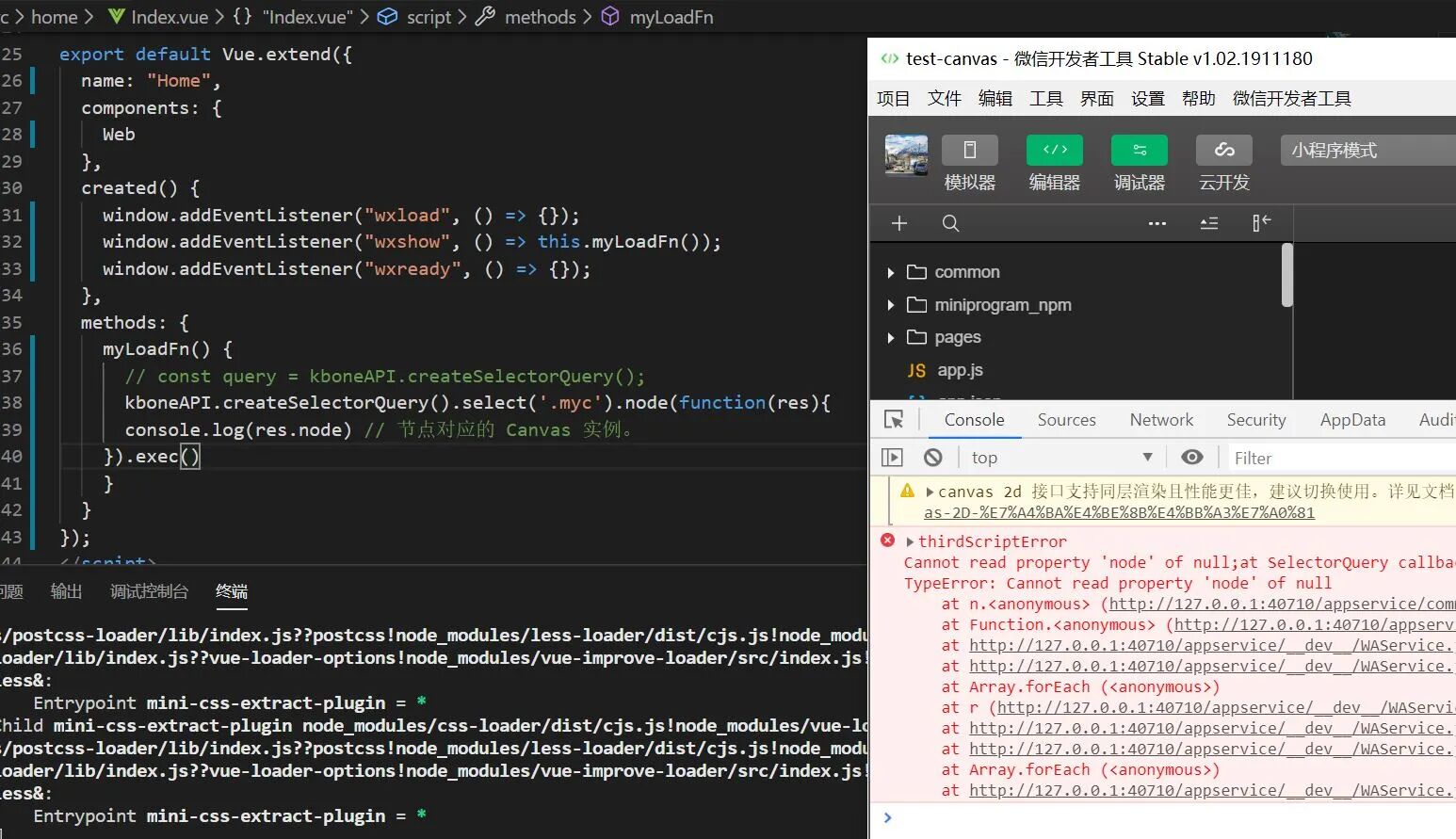Expand the thirdScriptError entry
Screen dimensions: 1456x839
(910, 541)
